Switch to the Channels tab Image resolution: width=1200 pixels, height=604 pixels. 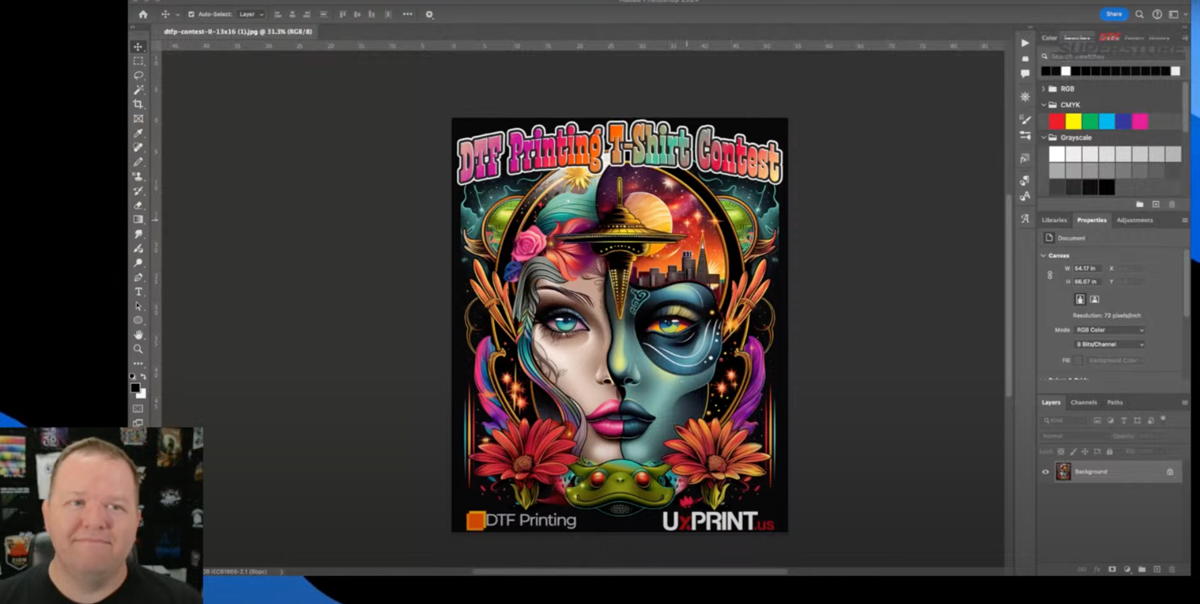coord(1084,402)
